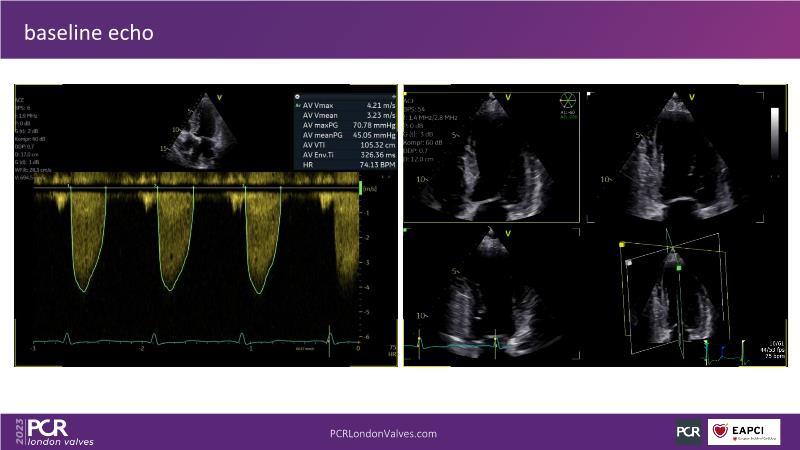Select the yellow corner handle of 3D plane

pos(621,244)
